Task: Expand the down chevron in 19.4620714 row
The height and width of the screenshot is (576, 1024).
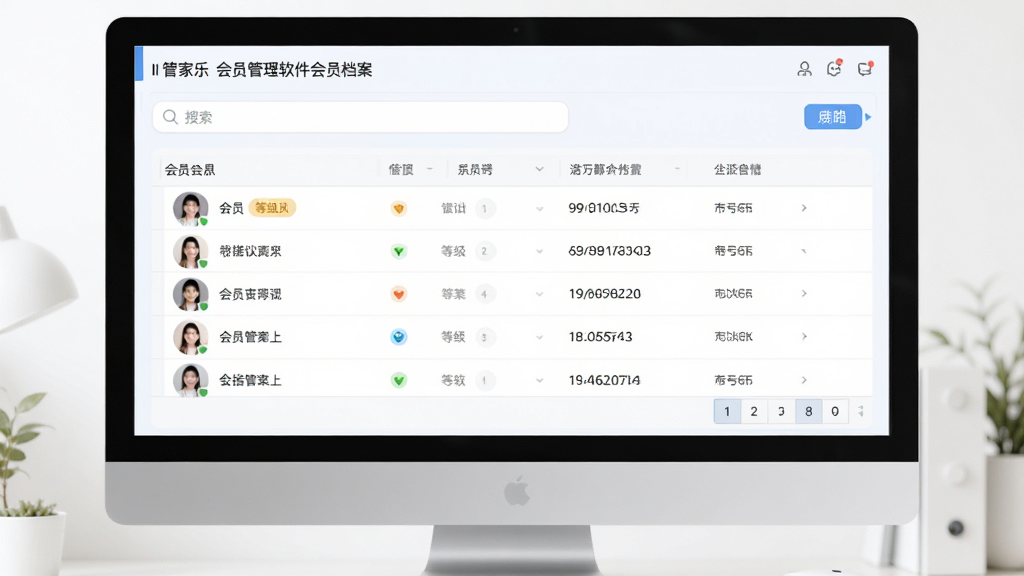Action: pyautogui.click(x=539, y=381)
